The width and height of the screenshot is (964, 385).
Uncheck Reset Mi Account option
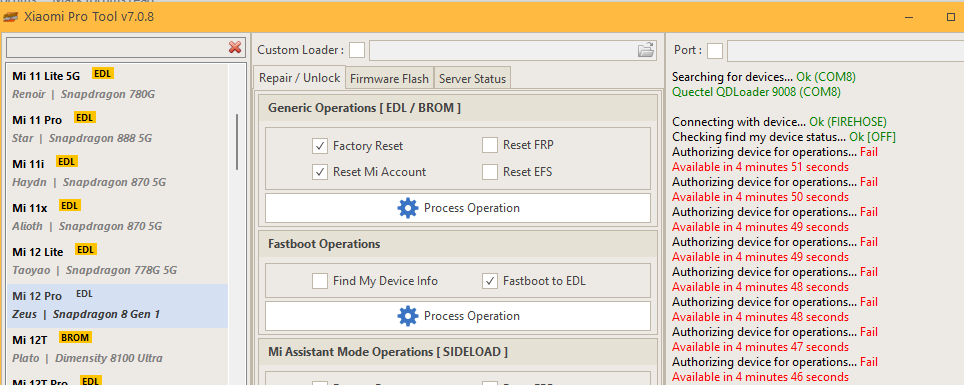(320, 172)
